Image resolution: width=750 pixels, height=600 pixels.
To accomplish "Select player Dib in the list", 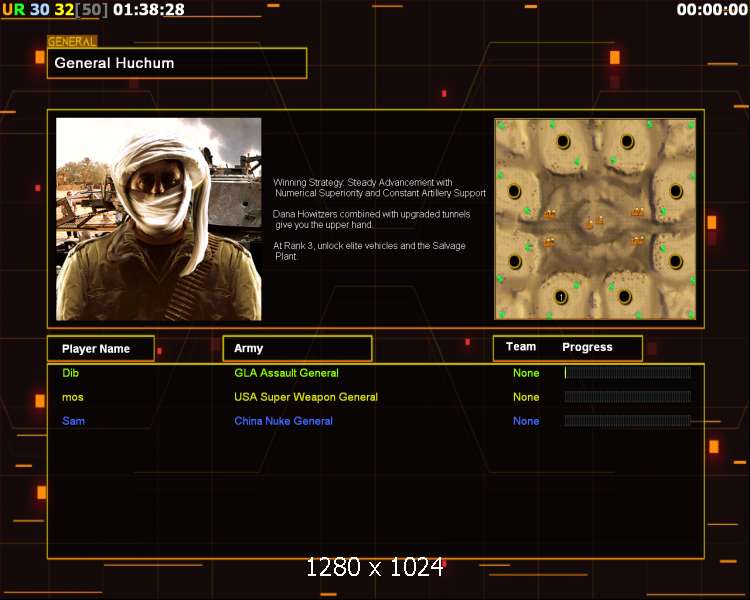I will pos(70,373).
